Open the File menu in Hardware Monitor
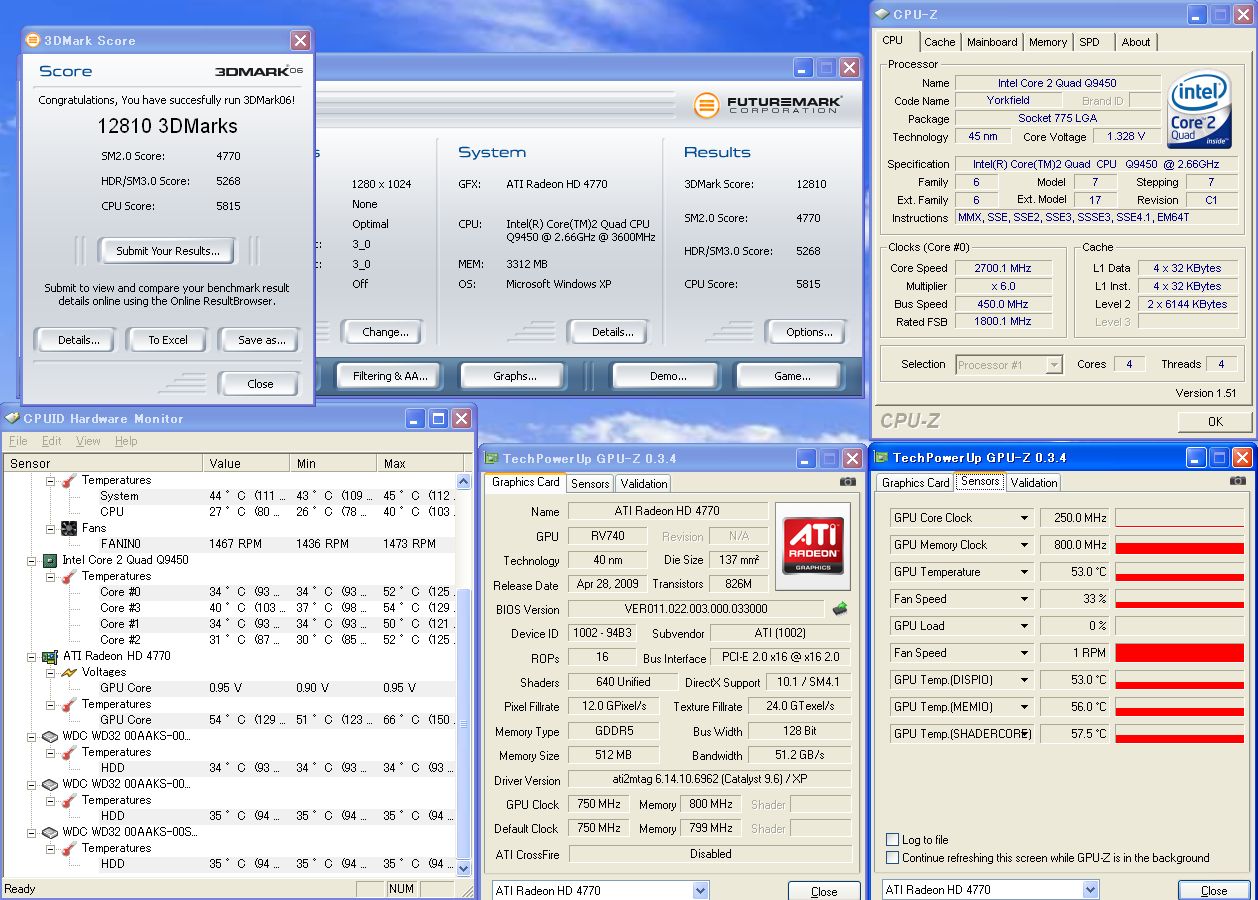 coord(18,441)
